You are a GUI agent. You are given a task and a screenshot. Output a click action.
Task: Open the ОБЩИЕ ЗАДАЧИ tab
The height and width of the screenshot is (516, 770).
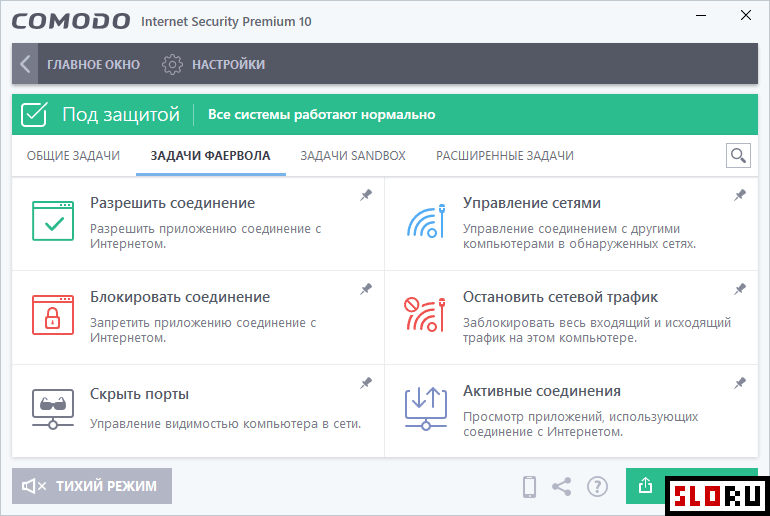click(x=73, y=156)
